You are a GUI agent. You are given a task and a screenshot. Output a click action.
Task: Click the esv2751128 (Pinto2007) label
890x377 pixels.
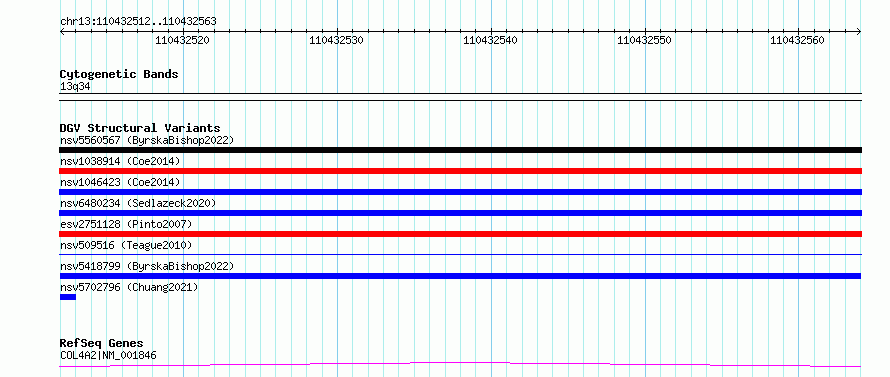(x=126, y=224)
